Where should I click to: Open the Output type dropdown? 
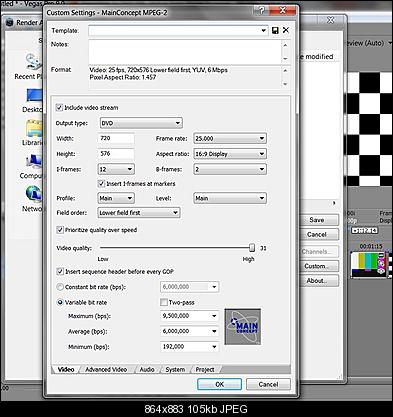(x=141, y=123)
